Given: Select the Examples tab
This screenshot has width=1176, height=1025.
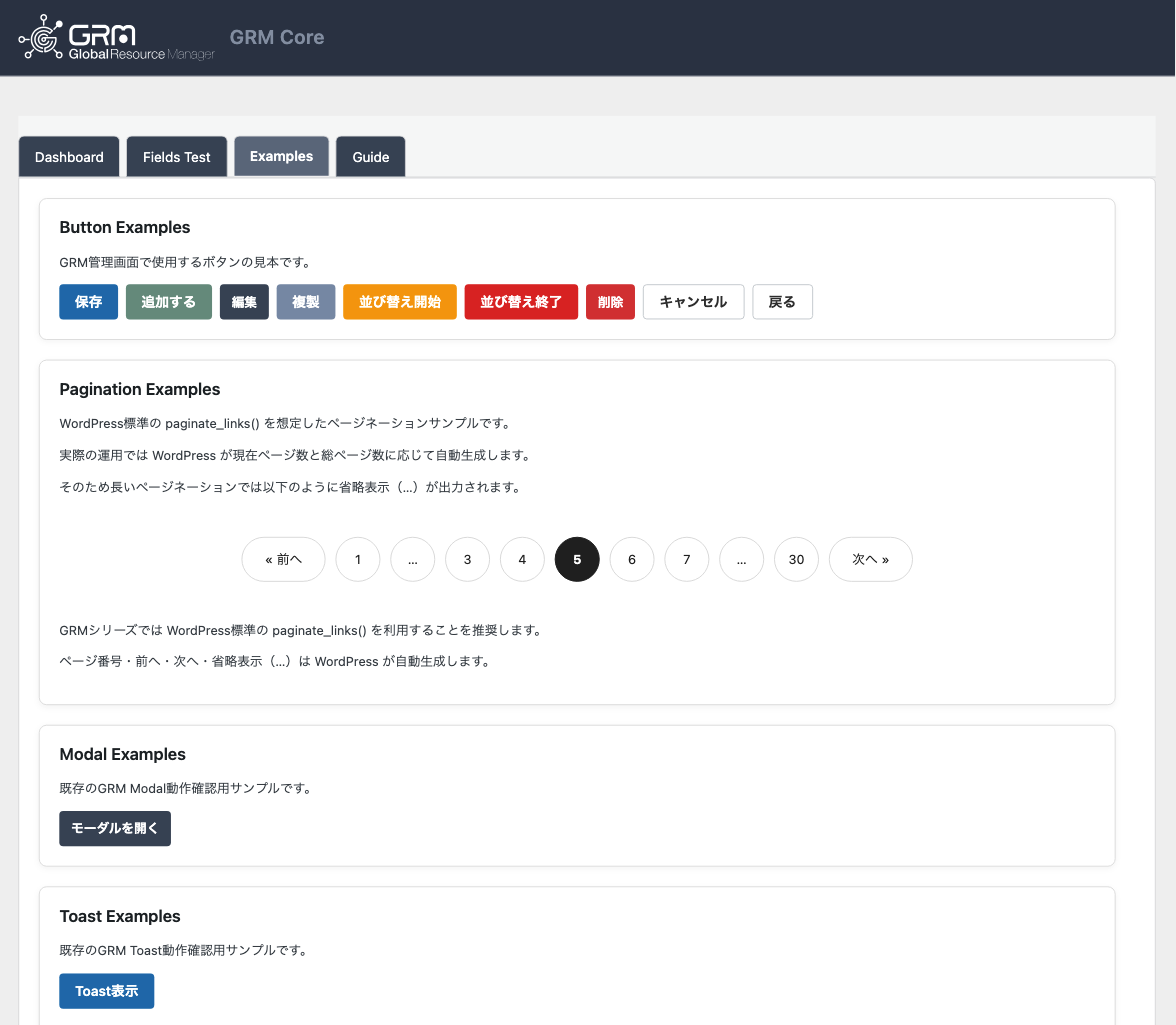Looking at the screenshot, I should tap(281, 156).
